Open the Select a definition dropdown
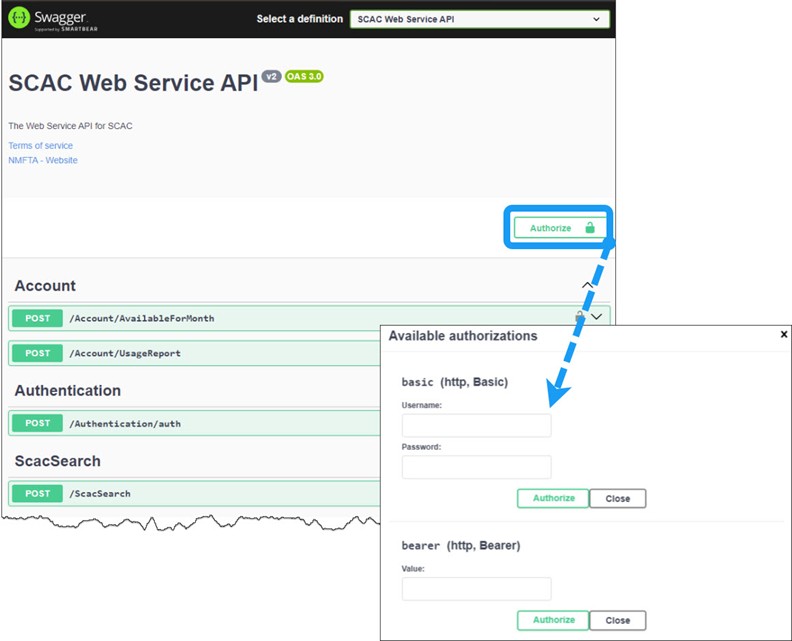The image size is (792, 641). [479, 19]
